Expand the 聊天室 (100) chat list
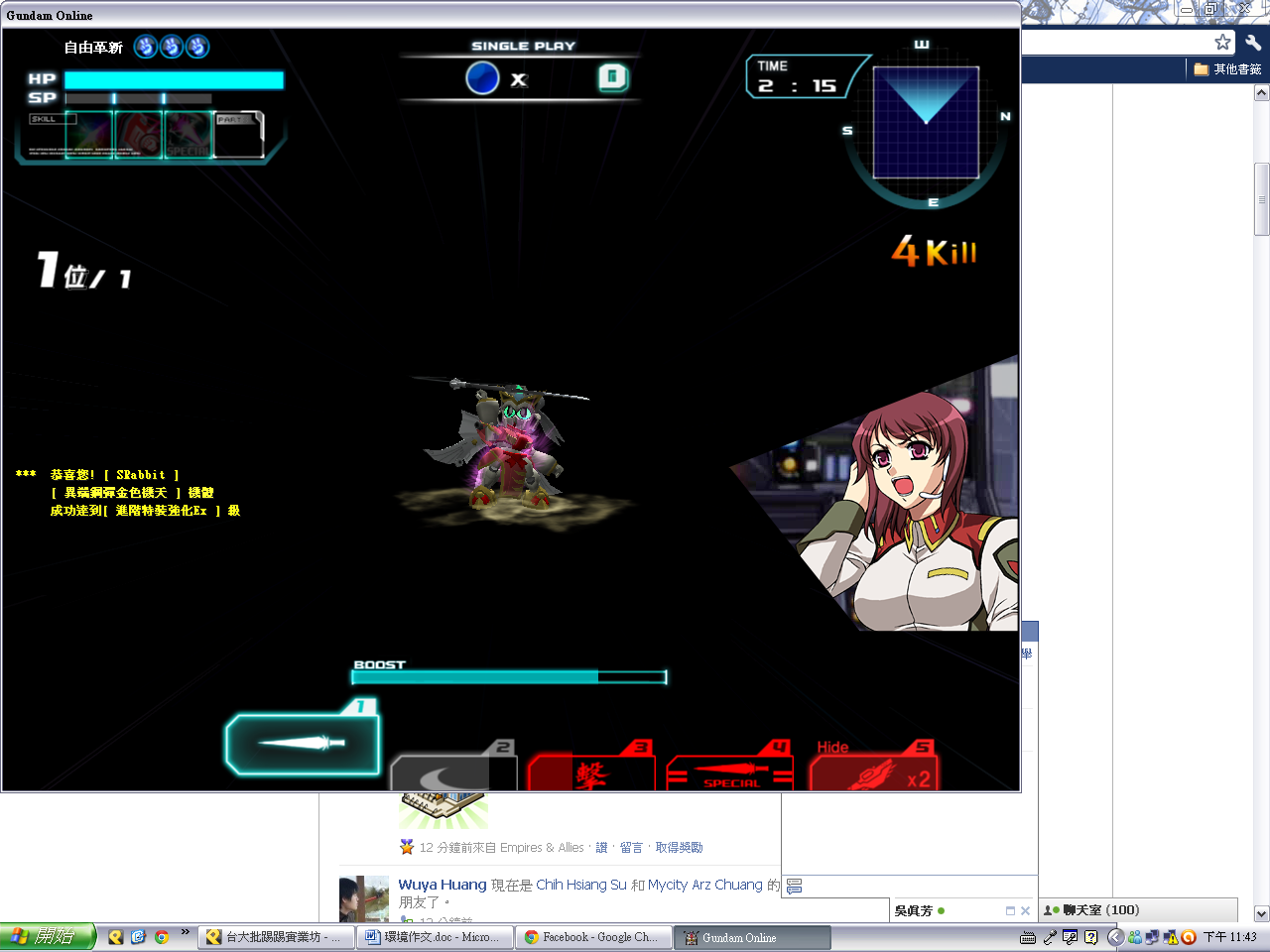 tap(1138, 910)
